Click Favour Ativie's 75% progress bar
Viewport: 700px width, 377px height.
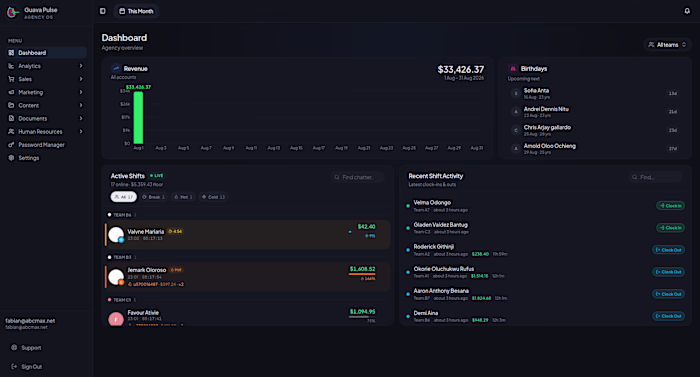(x=362, y=317)
